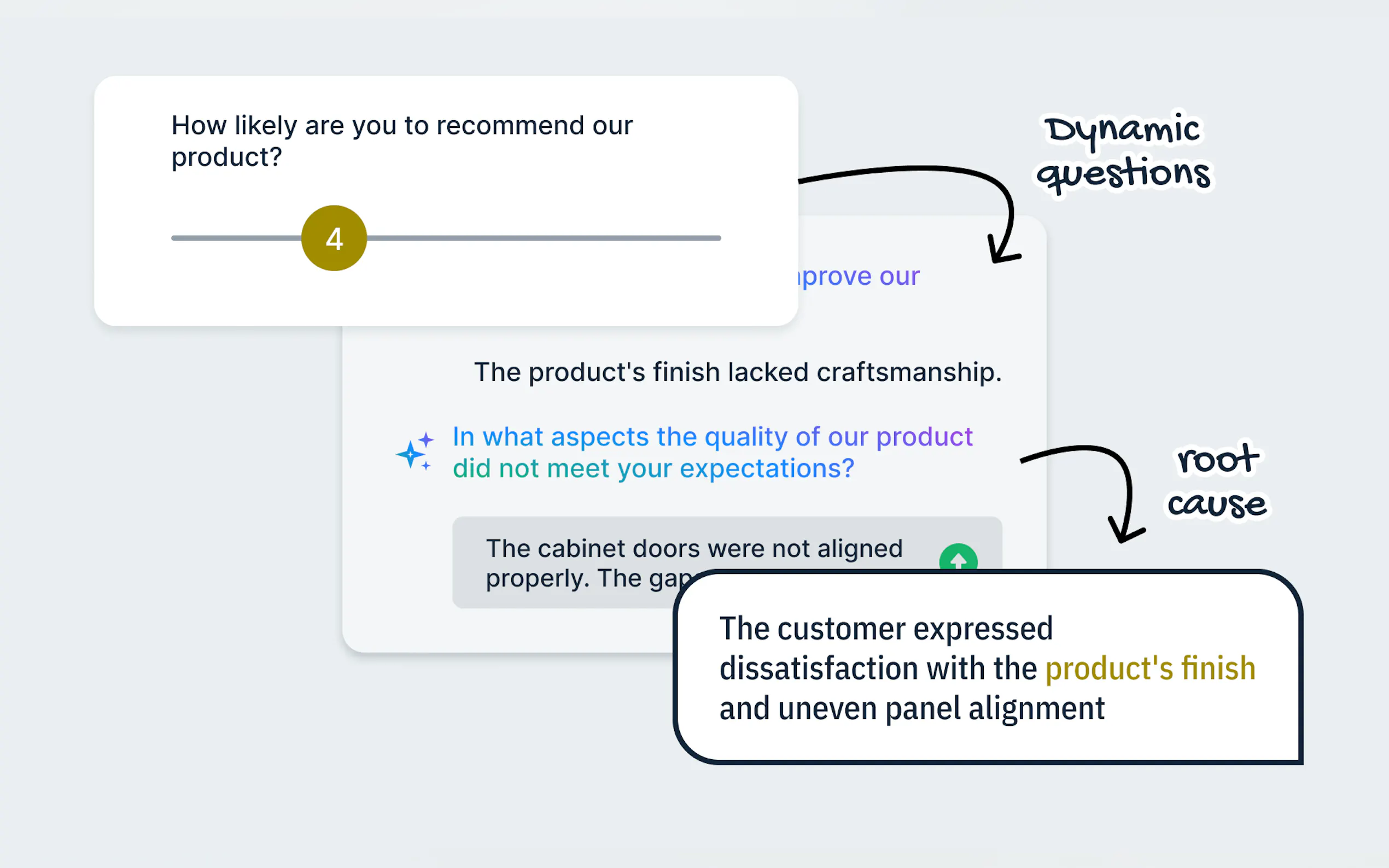The height and width of the screenshot is (868, 1389).
Task: Click "The customer expressed" summary line
Action: pos(886,629)
